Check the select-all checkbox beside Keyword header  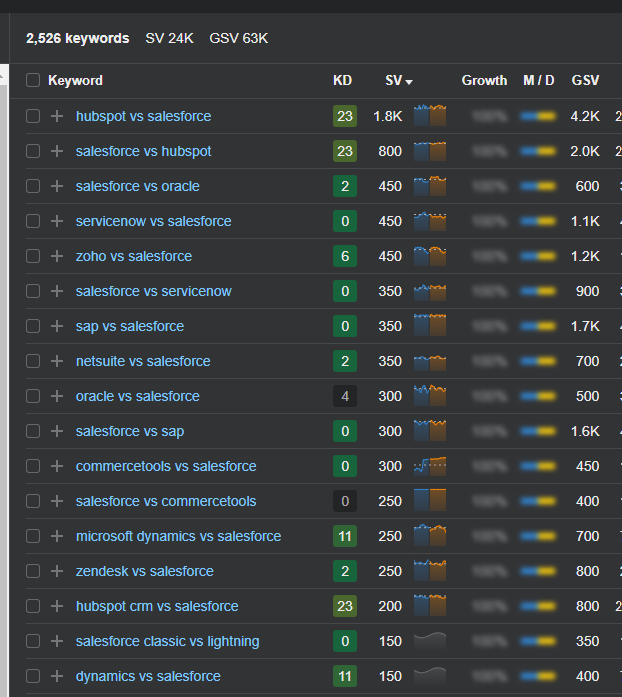[x=33, y=80]
